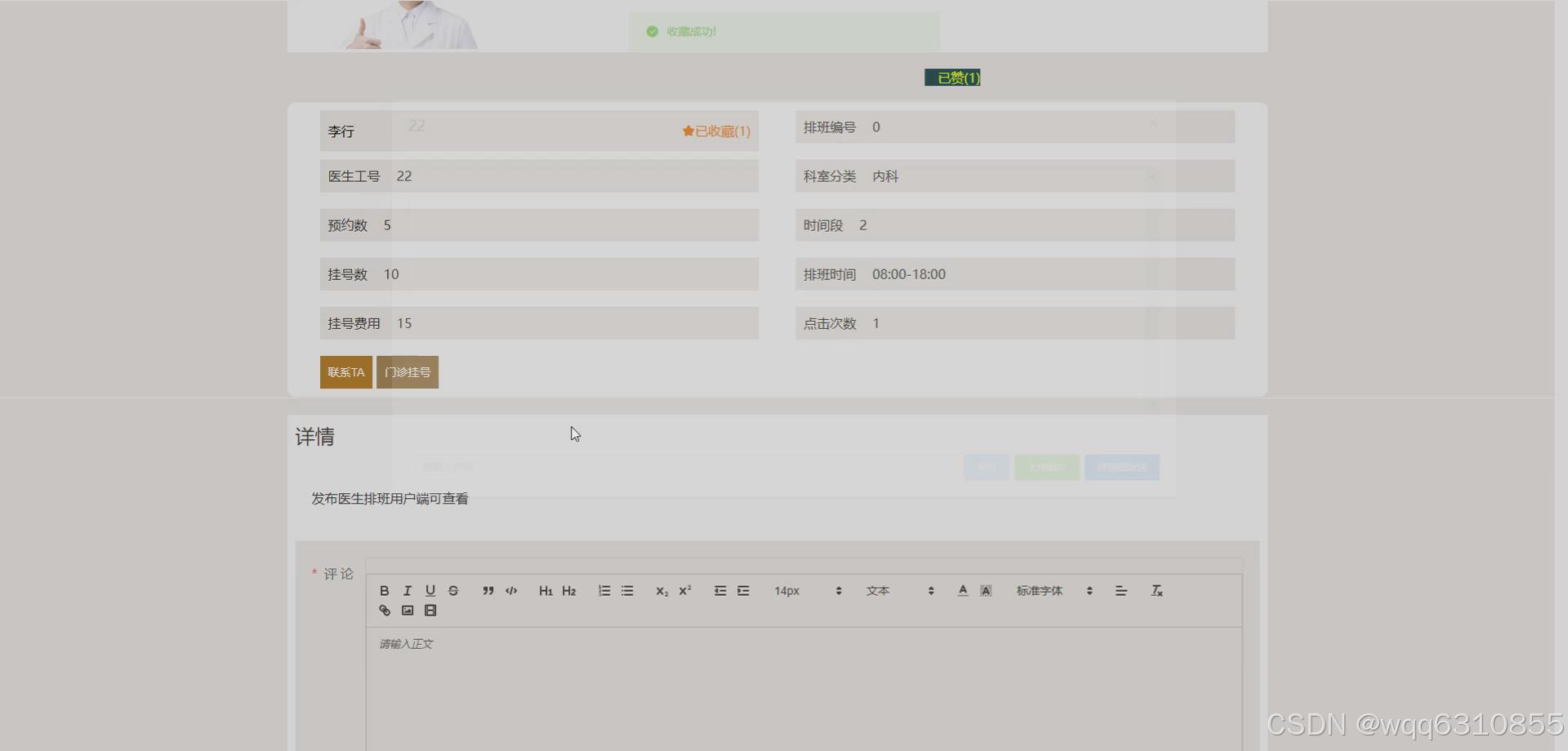Viewport: 1568px width, 751px height.
Task: Select the 排班编号 0 field
Action: tap(1015, 127)
